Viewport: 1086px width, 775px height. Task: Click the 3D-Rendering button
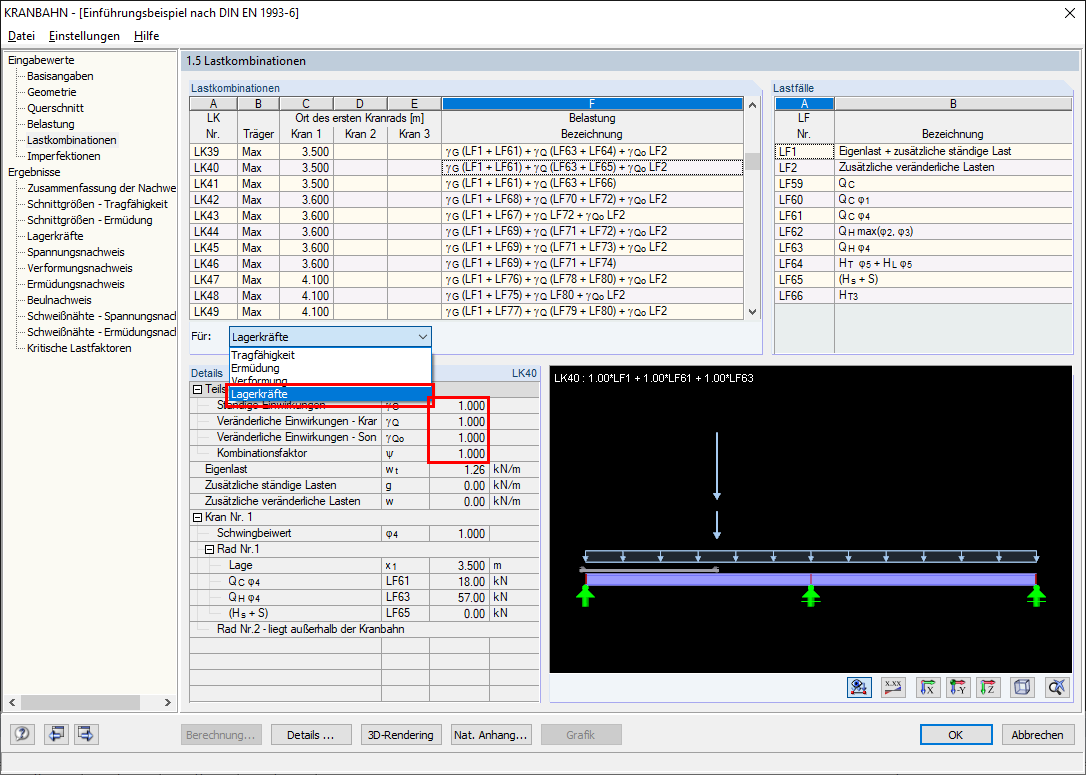[x=400, y=735]
